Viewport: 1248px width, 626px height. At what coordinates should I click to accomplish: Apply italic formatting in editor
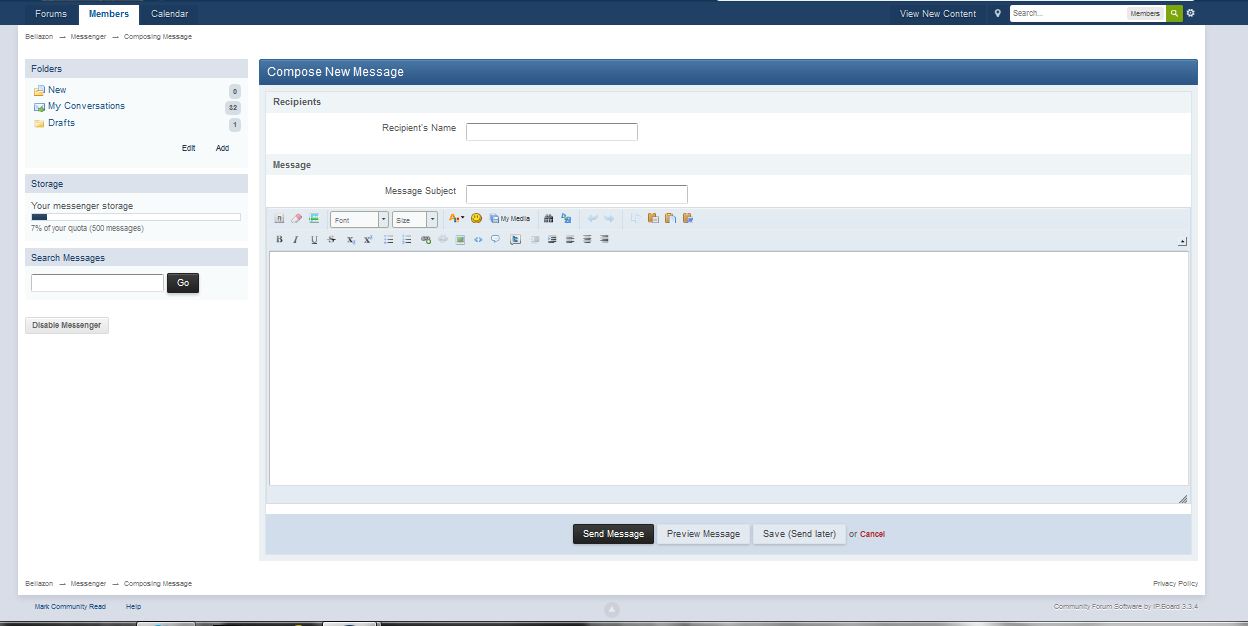coord(296,240)
